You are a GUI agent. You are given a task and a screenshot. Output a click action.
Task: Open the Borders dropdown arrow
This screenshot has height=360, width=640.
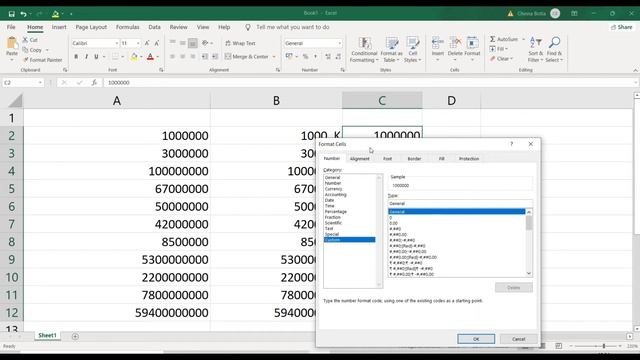tap(122, 57)
